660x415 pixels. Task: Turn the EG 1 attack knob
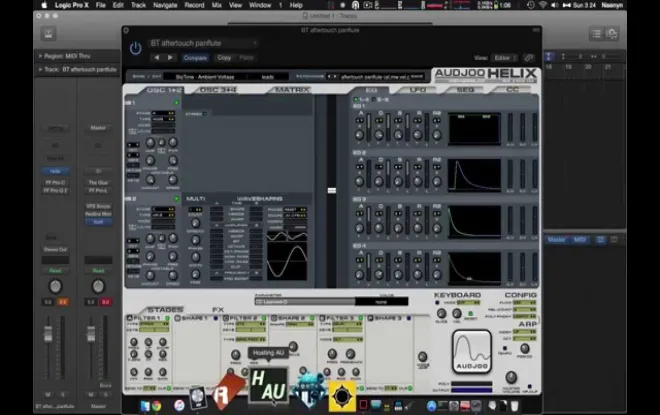click(x=359, y=135)
